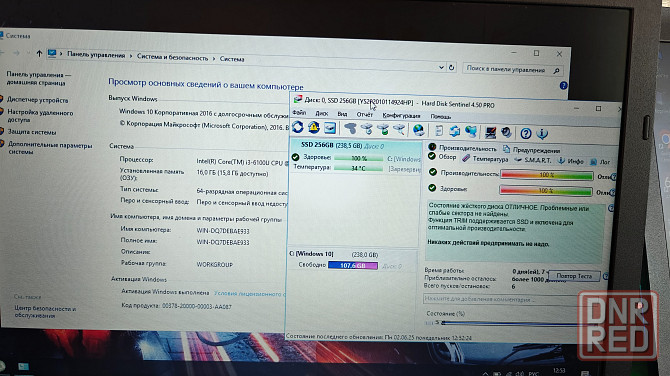Image resolution: width=670 pixels, height=376 pixels.
Task: Click the yellow warning triangle toolbar icon
Action: pyautogui.click(x=314, y=127)
